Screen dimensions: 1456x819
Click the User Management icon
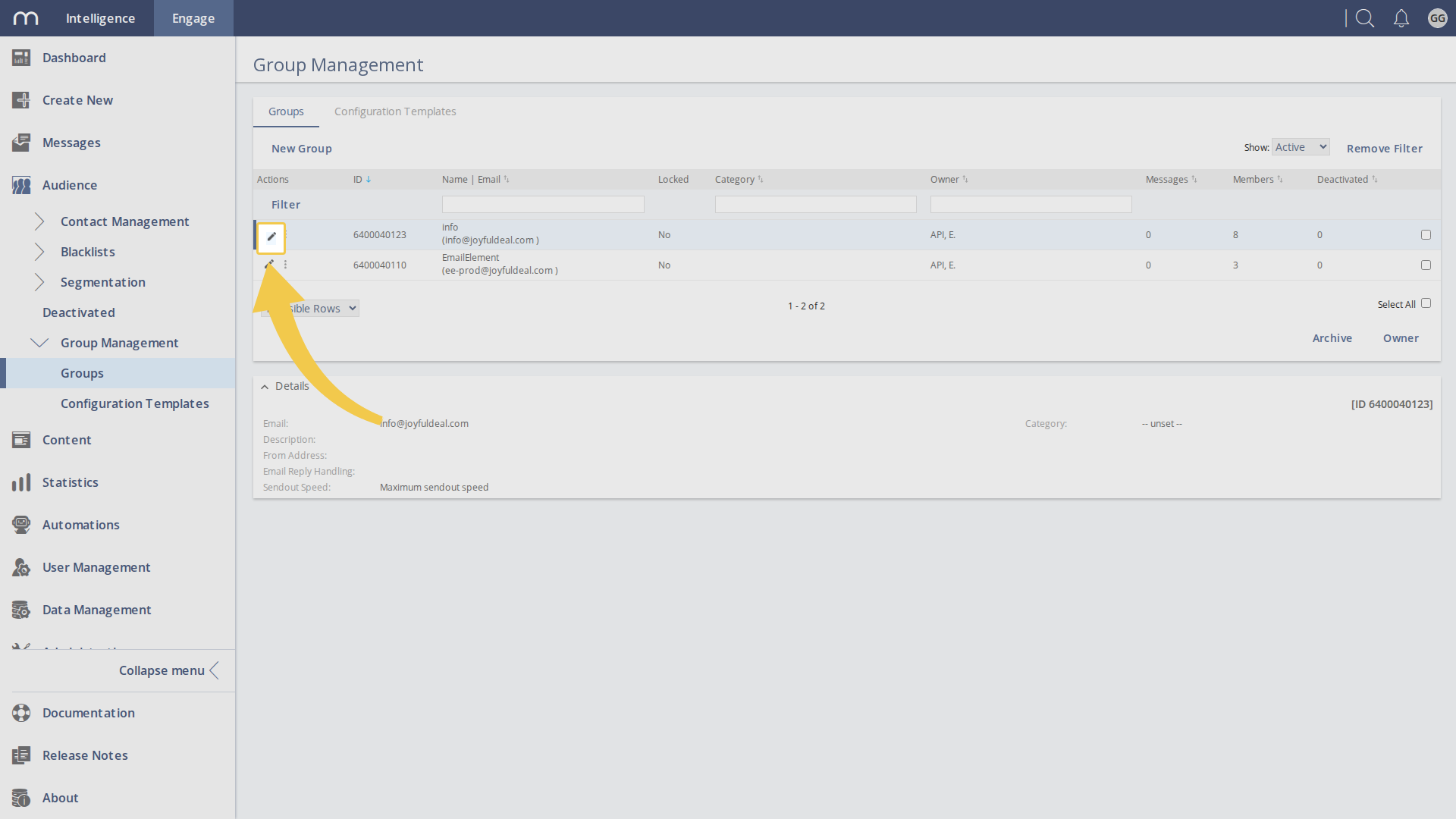[x=21, y=567]
